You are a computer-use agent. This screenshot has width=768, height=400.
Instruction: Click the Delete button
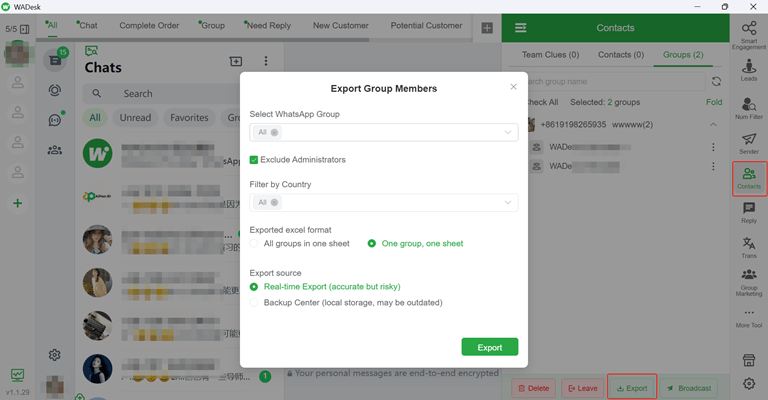pyautogui.click(x=533, y=388)
